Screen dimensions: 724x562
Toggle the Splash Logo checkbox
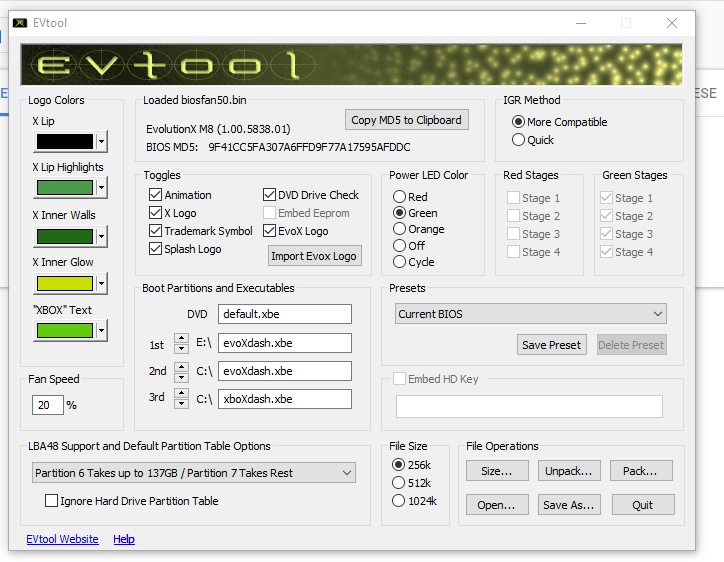click(x=186, y=249)
